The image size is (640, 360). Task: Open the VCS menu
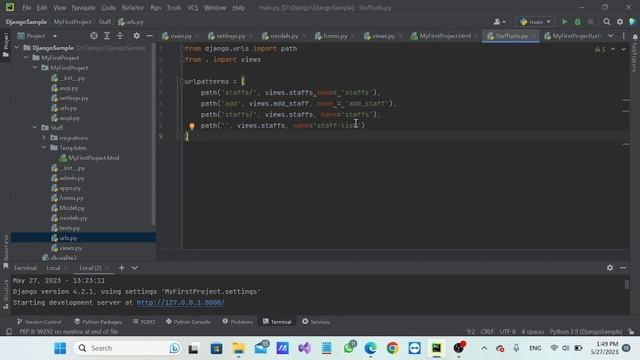pyautogui.click(x=192, y=7)
